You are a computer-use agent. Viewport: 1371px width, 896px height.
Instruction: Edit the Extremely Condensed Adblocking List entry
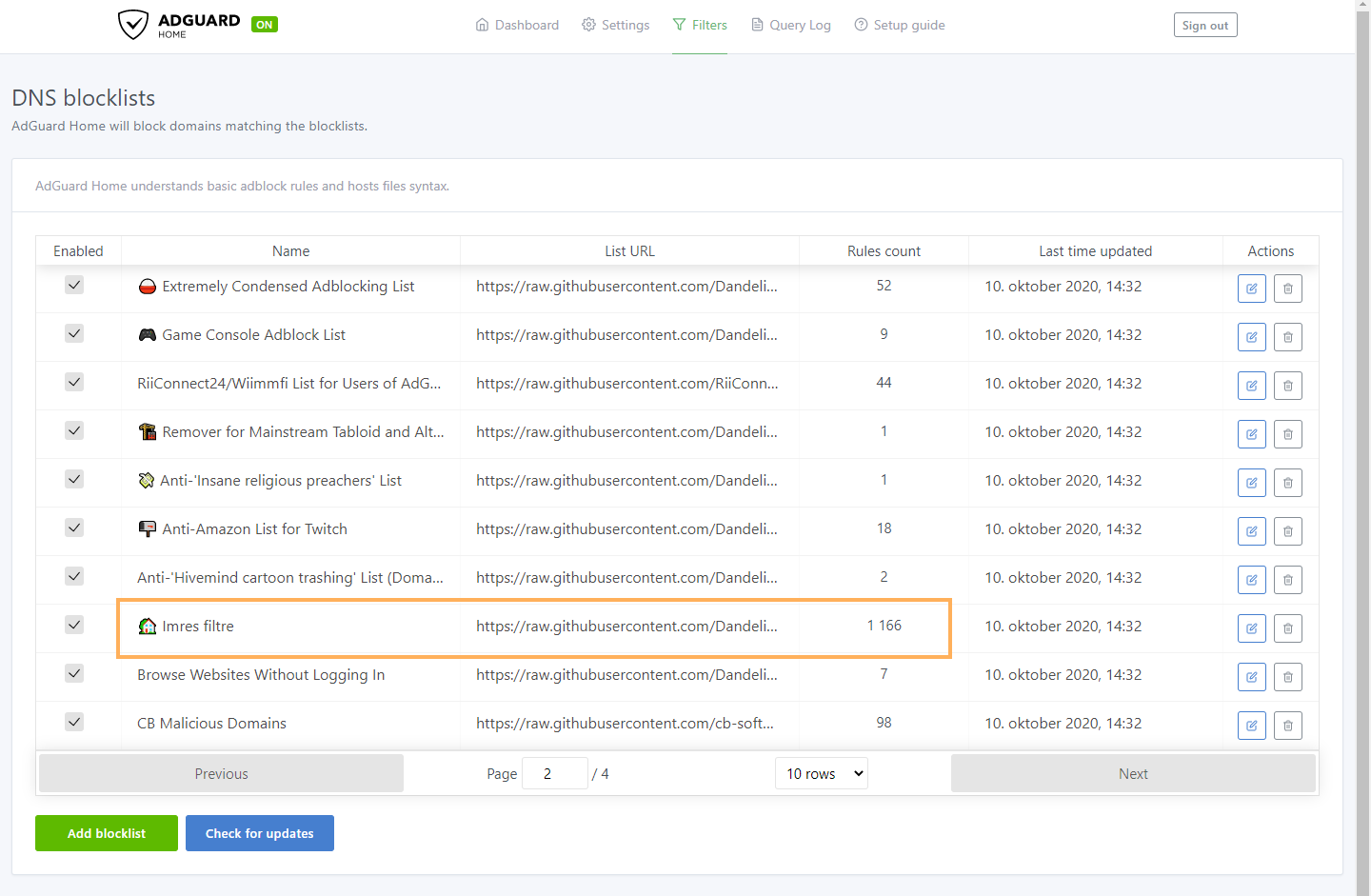point(1252,289)
